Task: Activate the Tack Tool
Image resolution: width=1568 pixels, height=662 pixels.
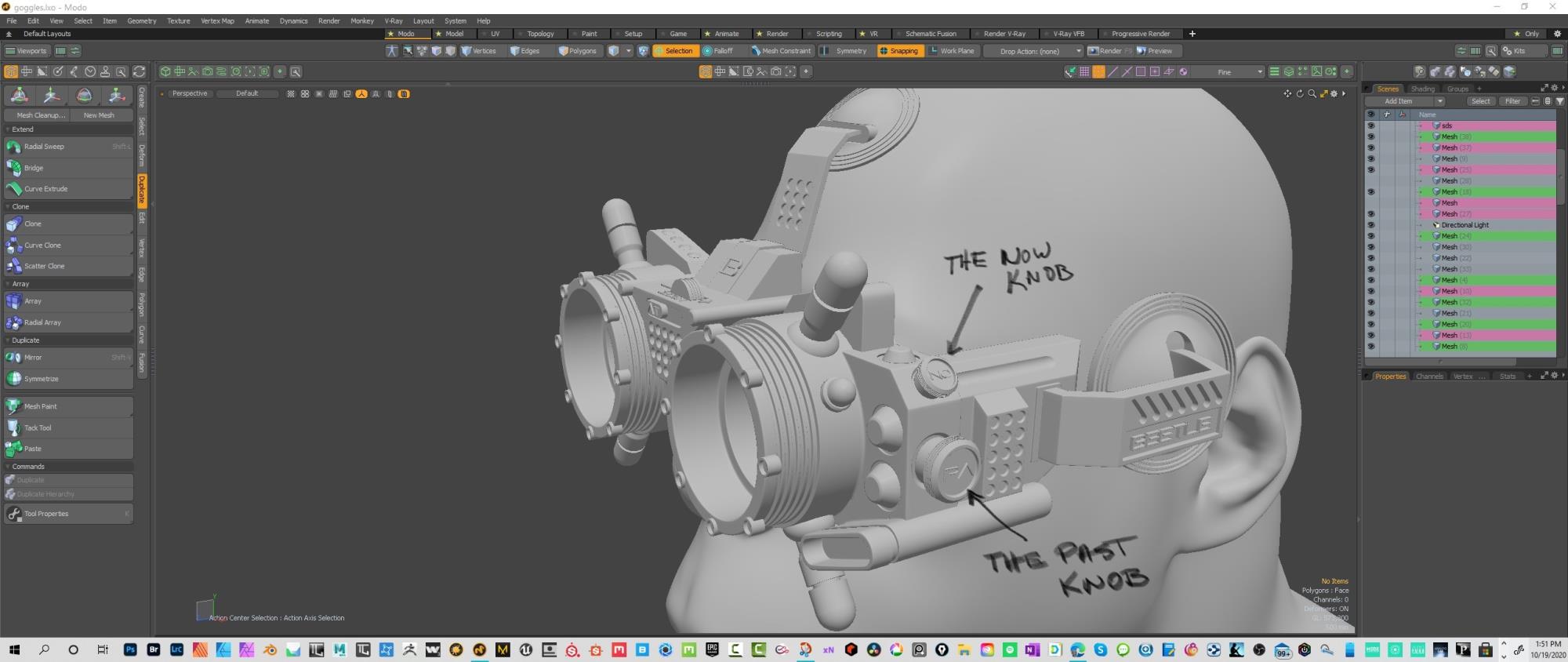Action: [68, 427]
